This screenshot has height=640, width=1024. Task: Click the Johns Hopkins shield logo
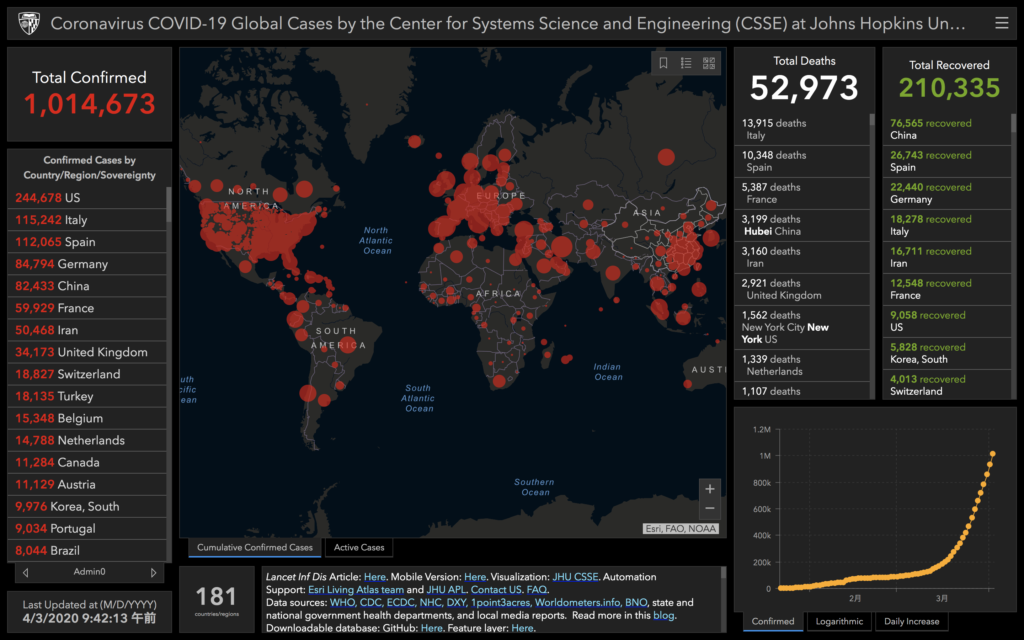[x=29, y=24]
